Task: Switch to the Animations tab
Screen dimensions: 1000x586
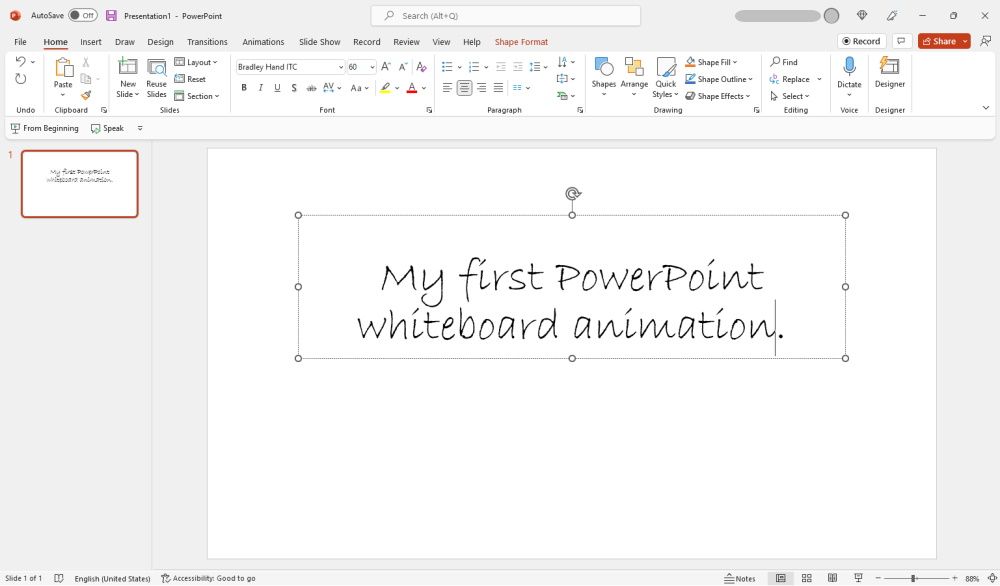Action: coord(263,42)
